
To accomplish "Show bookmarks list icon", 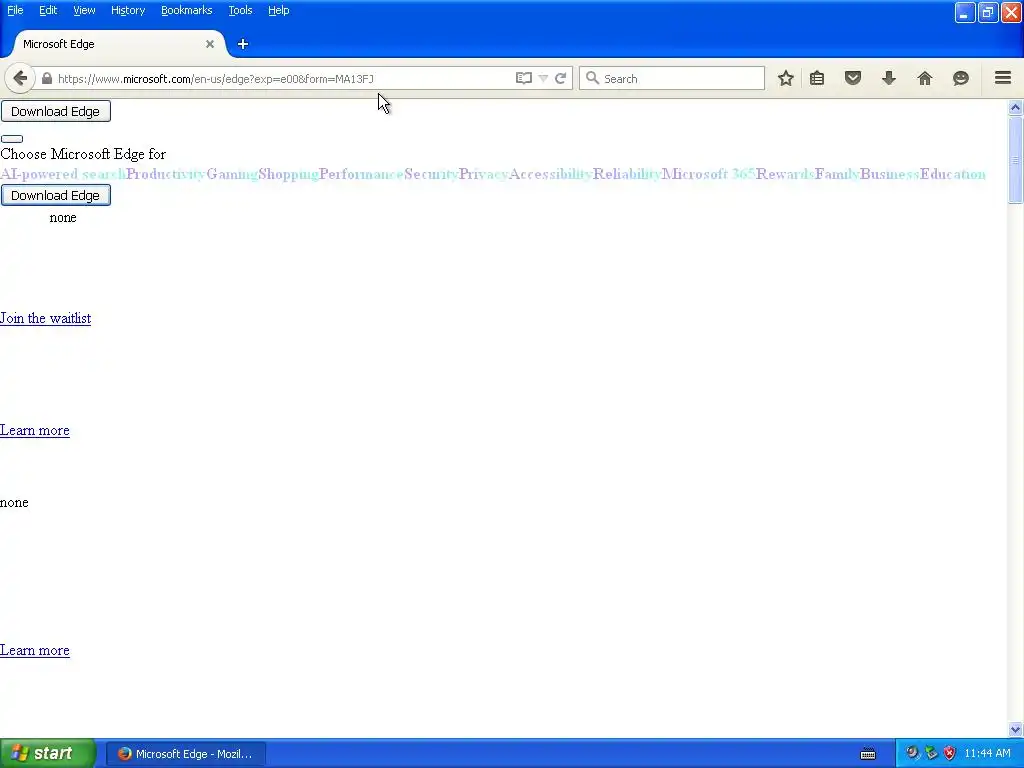I will (817, 78).
